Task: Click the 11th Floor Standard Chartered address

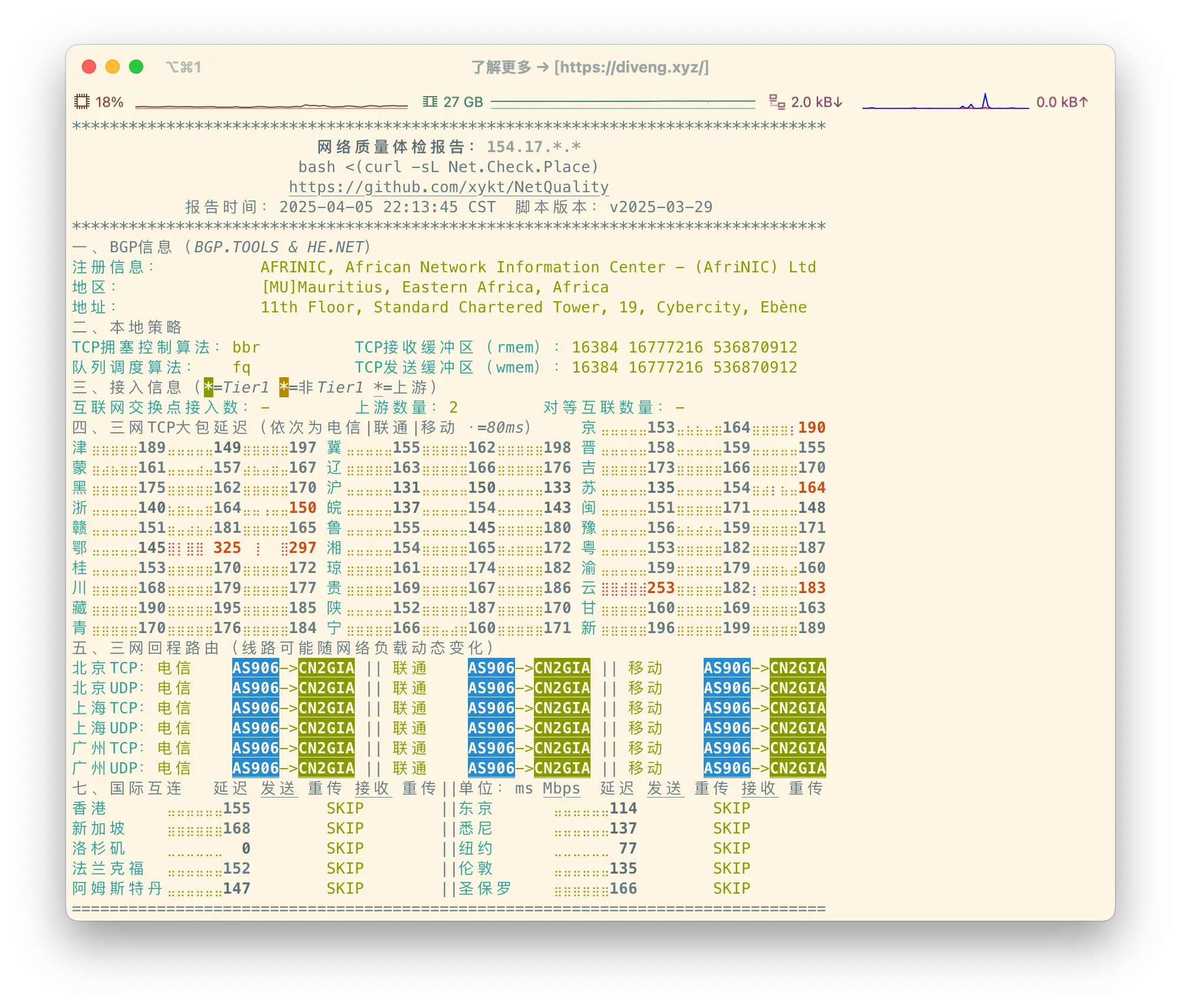Action: [x=534, y=307]
